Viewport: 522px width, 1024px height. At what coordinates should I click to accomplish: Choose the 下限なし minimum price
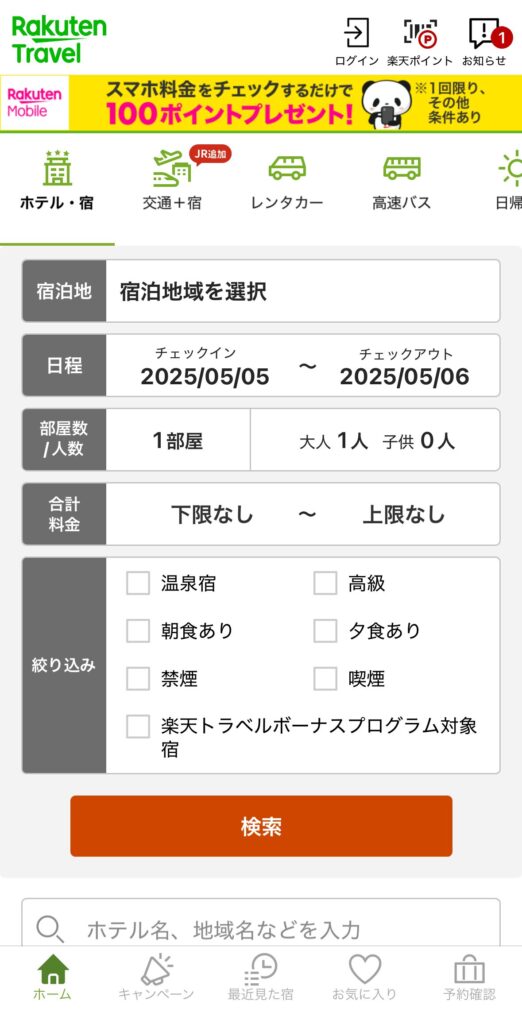coord(212,515)
